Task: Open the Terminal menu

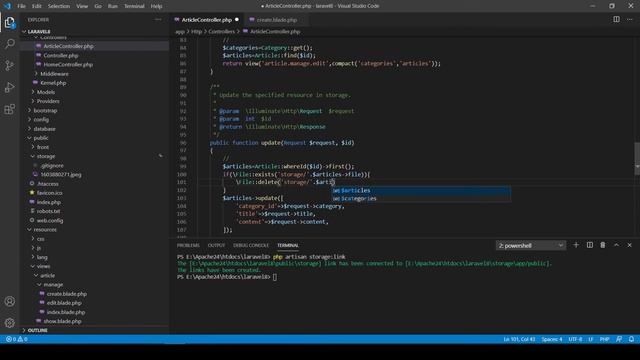Action: 134,6
